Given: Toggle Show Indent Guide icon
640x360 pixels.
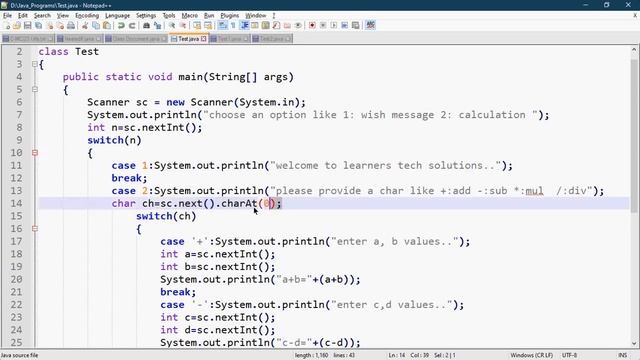Looking at the screenshot, I should pos(244,25).
